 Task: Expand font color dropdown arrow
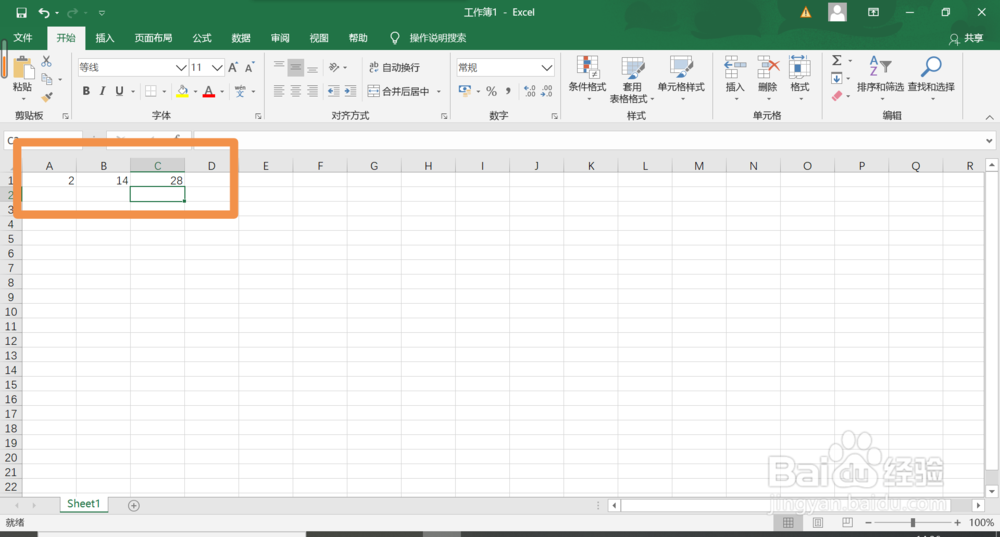coord(222,91)
